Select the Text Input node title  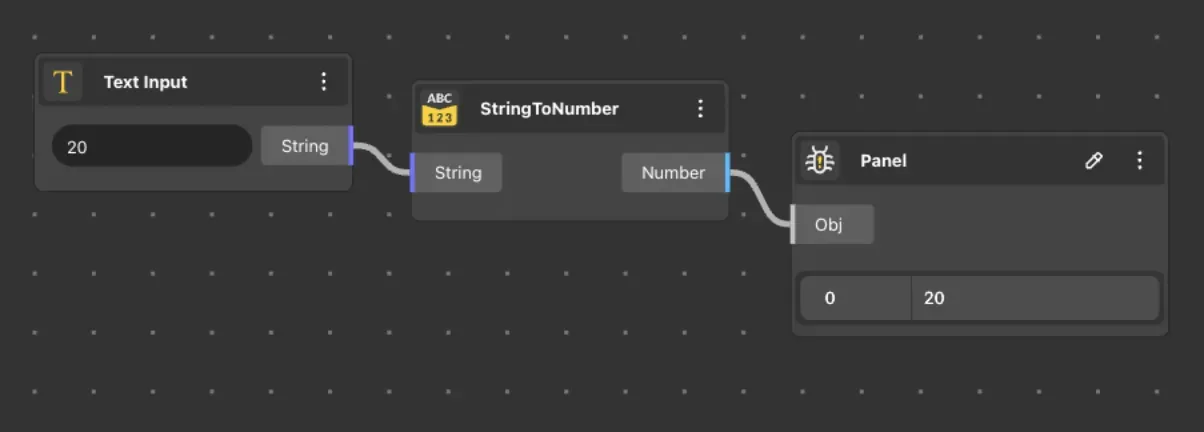coord(146,82)
